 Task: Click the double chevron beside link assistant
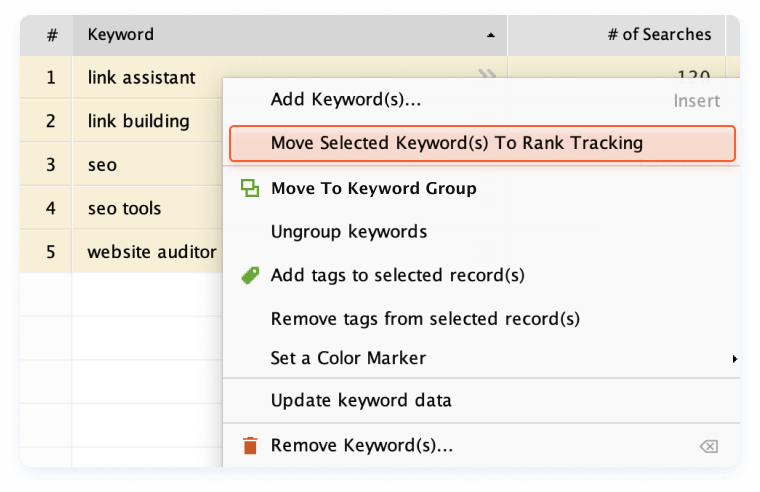487,75
